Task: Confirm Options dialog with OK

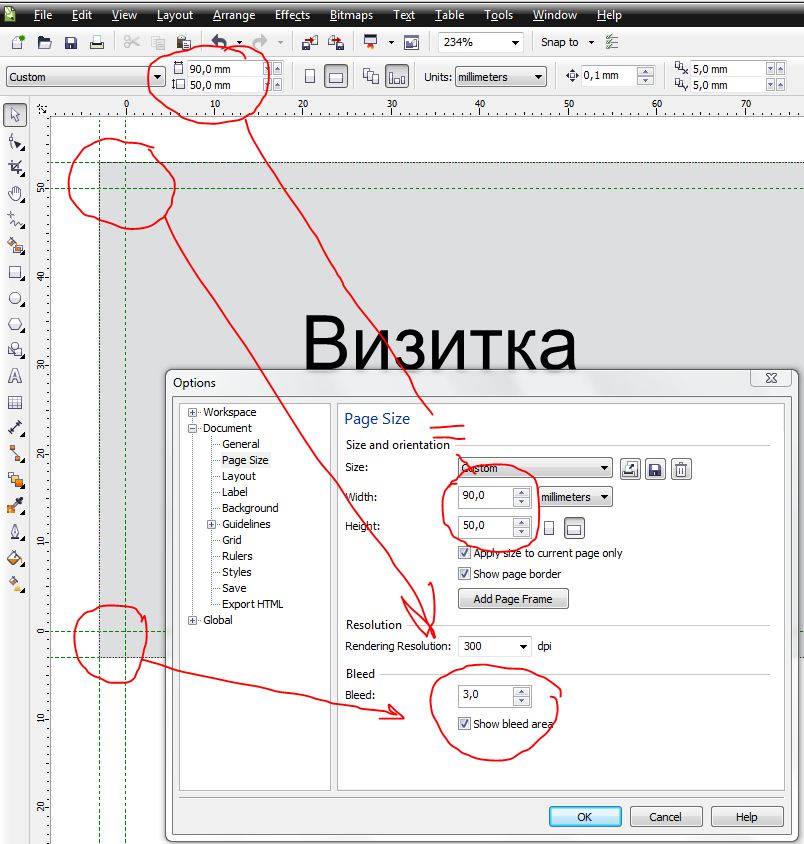Action: click(585, 817)
